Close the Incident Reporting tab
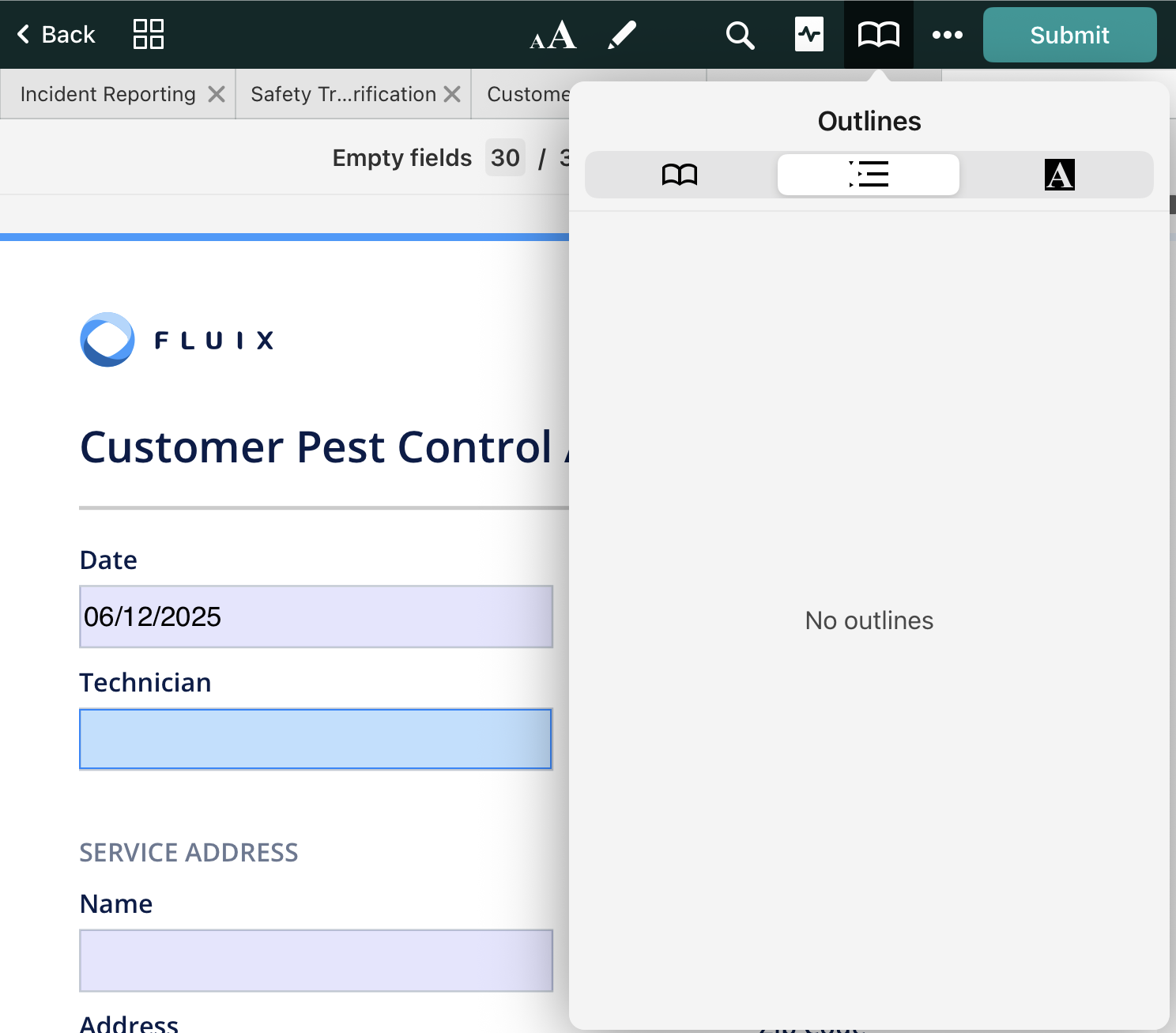The image size is (1176, 1033). click(x=217, y=94)
